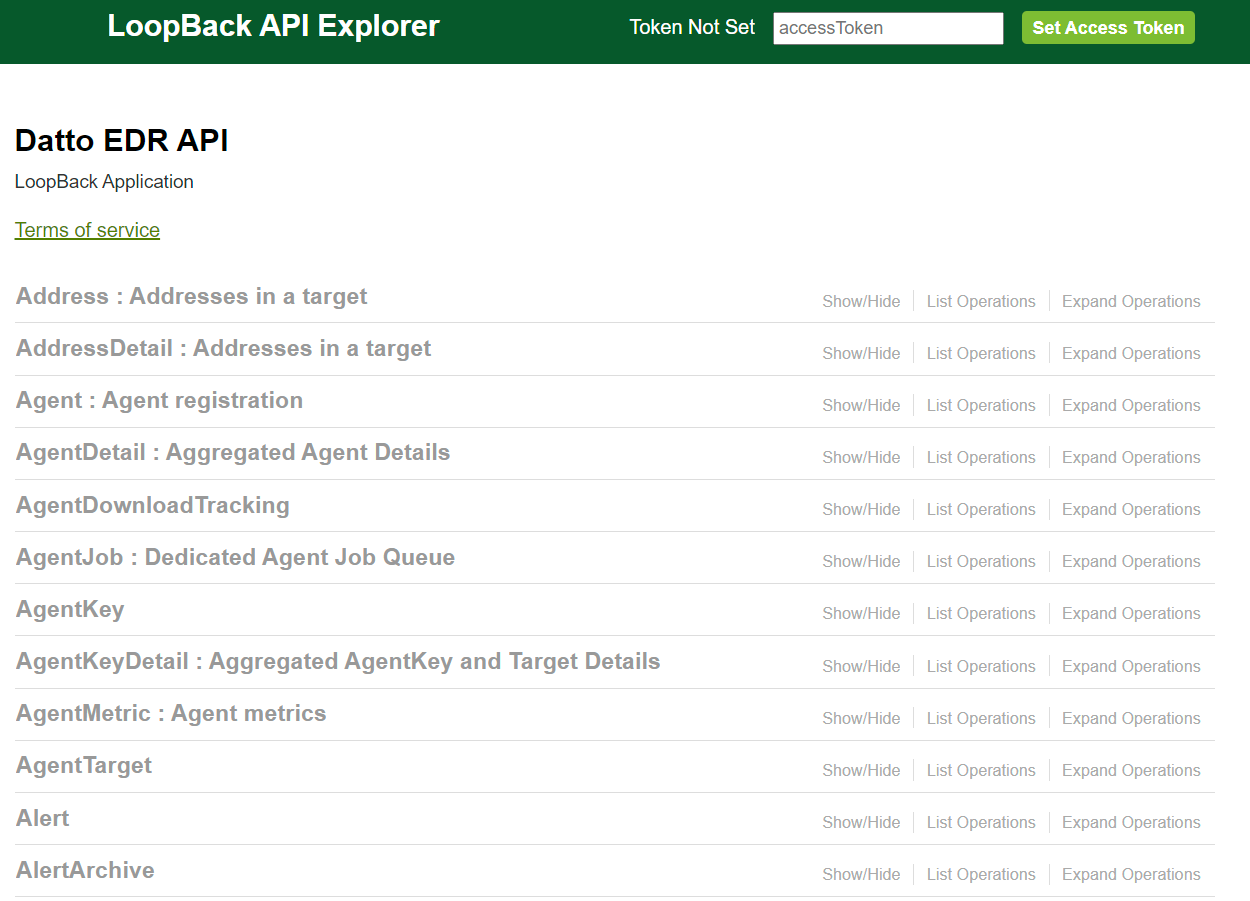Expand Operations for AgentKeyDetail
The height and width of the screenshot is (901, 1250).
click(x=1130, y=666)
